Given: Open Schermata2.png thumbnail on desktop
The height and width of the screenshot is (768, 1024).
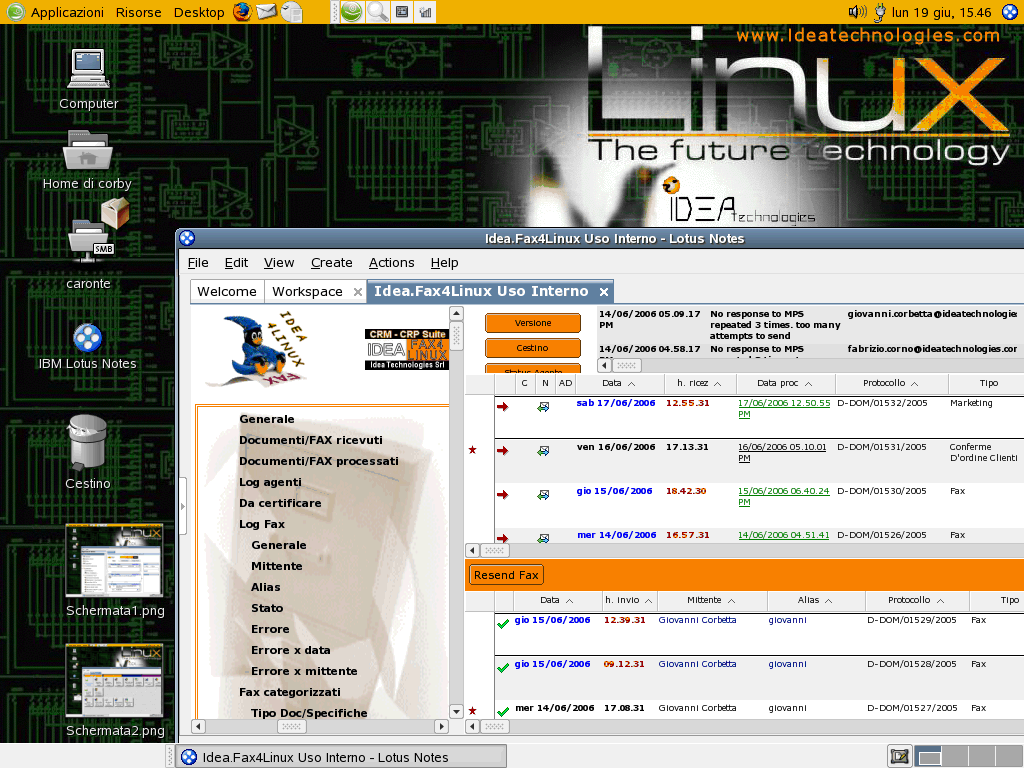Looking at the screenshot, I should [x=114, y=680].
